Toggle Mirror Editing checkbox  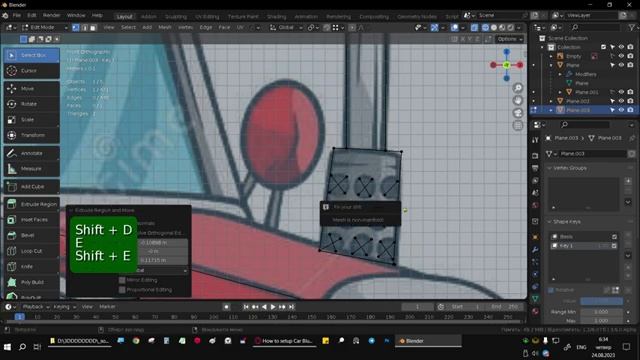pos(122,280)
